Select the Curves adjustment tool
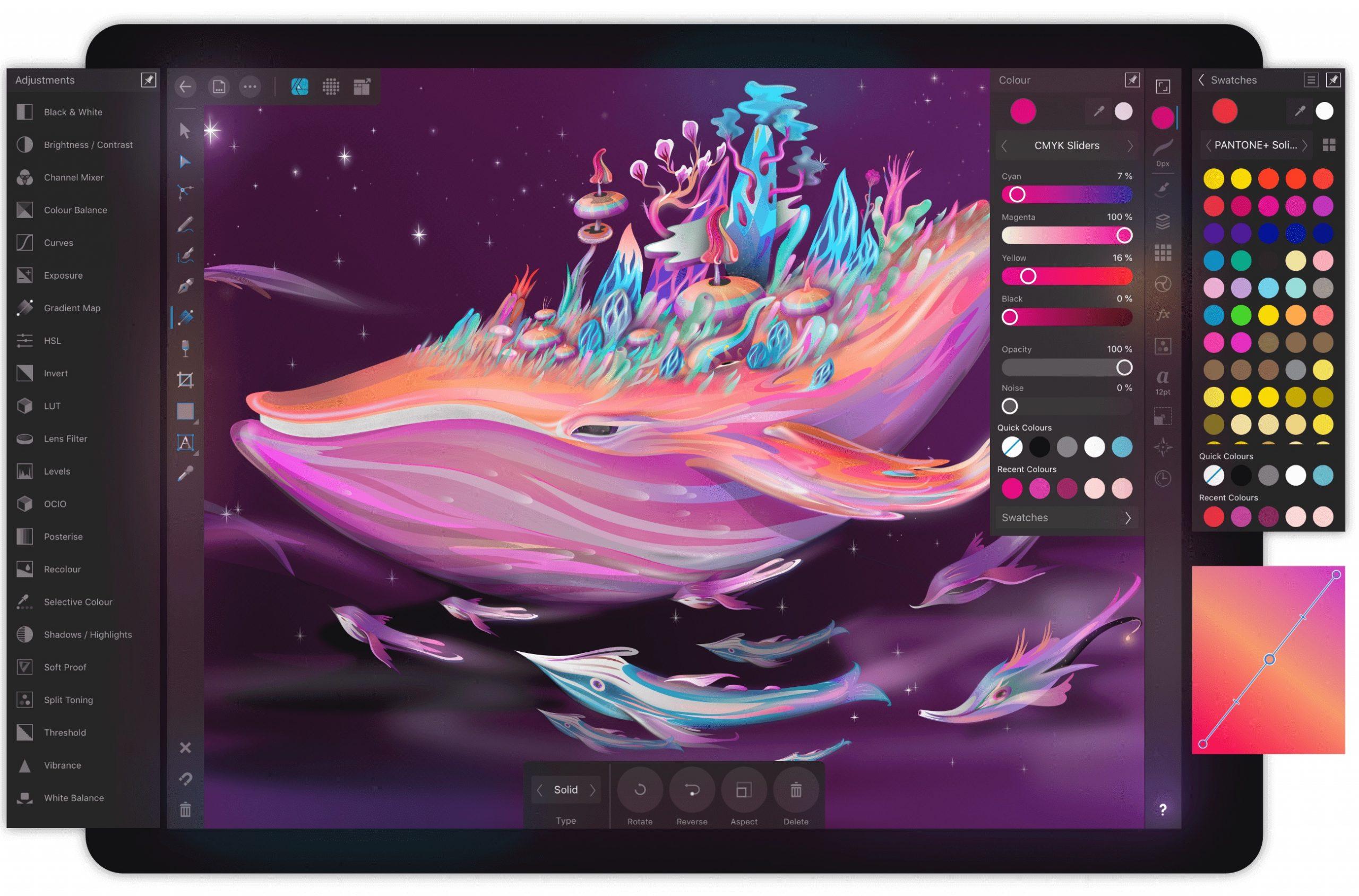Screen dimensions: 1359x896 pyautogui.click(x=56, y=241)
